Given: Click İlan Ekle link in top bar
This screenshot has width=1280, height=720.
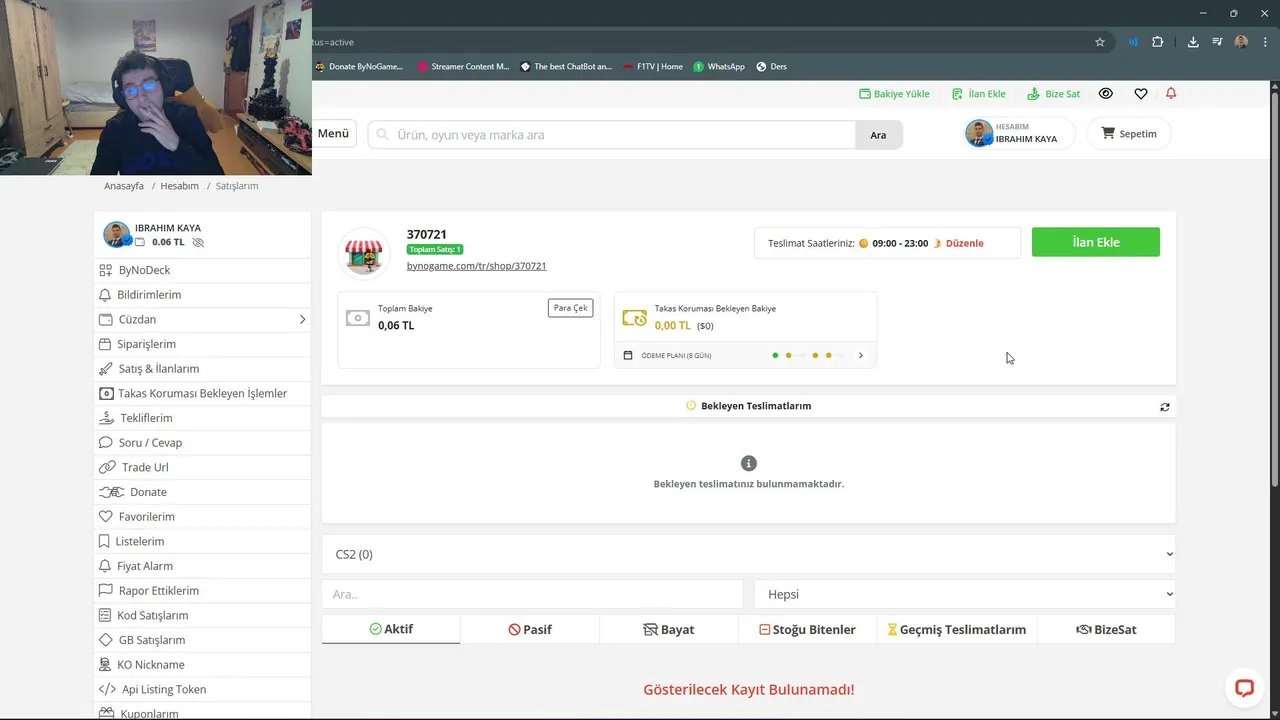Looking at the screenshot, I should click(x=978, y=94).
